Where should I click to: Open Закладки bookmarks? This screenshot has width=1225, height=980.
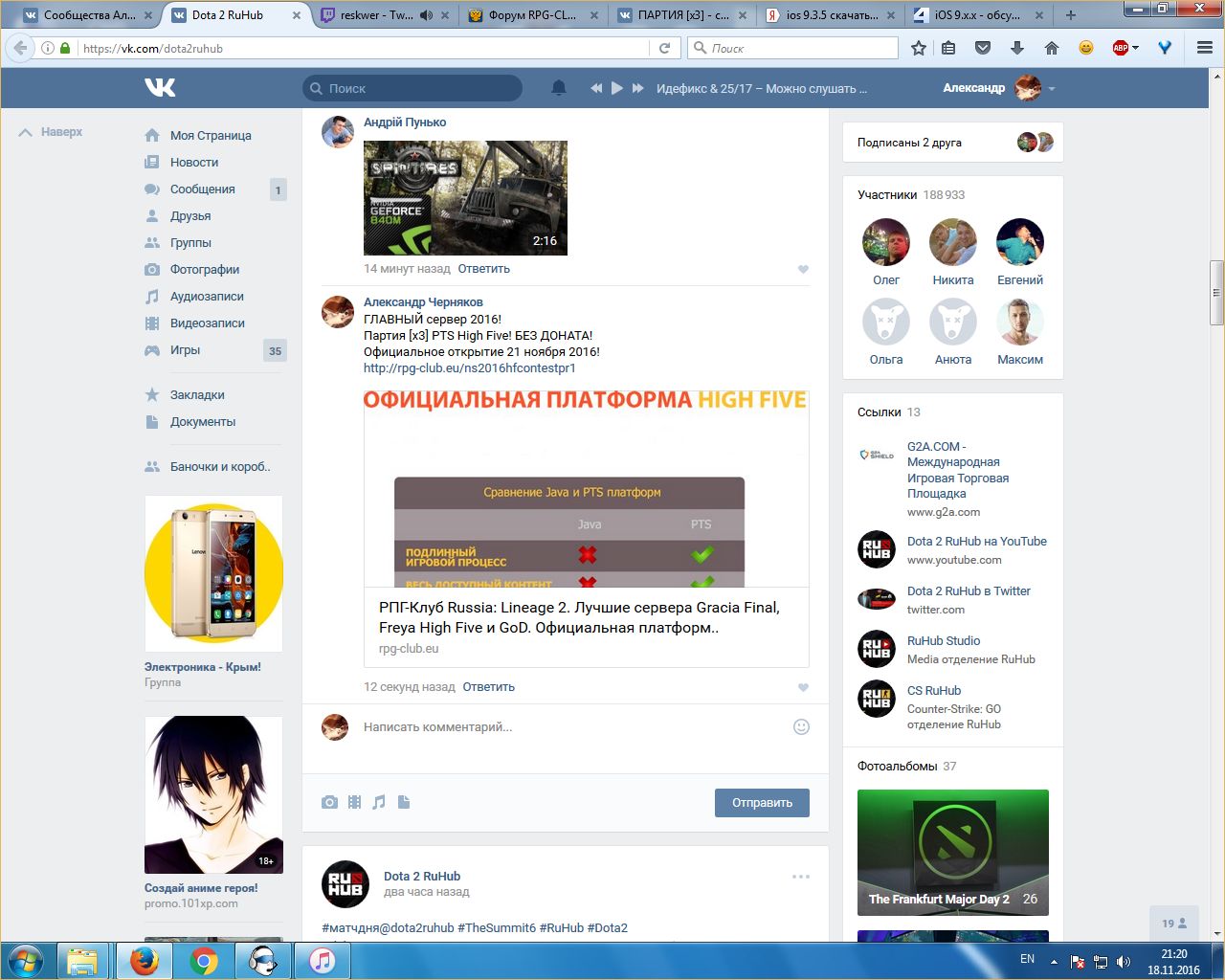coord(197,395)
